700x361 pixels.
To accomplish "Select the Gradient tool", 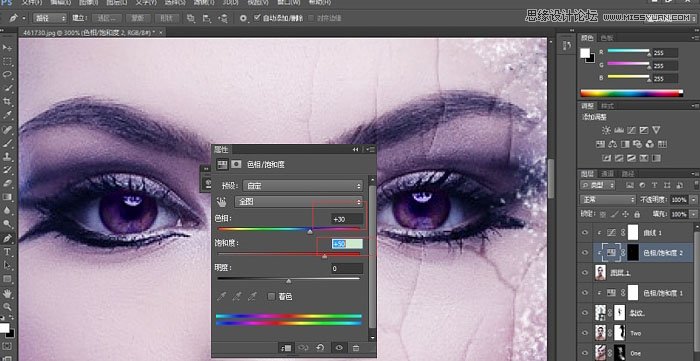I will coord(7,197).
